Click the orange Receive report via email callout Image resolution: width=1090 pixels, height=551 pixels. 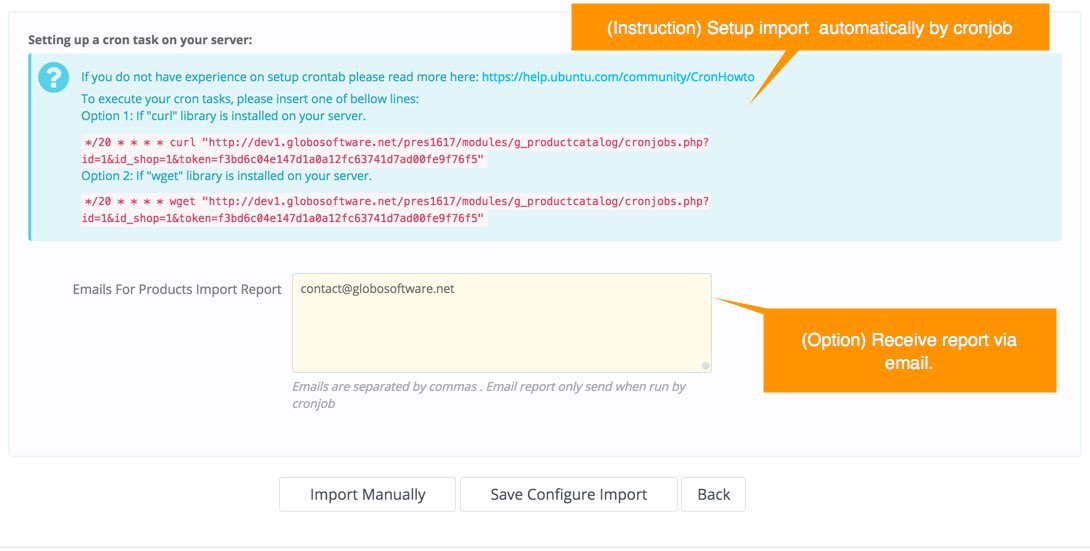coord(909,350)
